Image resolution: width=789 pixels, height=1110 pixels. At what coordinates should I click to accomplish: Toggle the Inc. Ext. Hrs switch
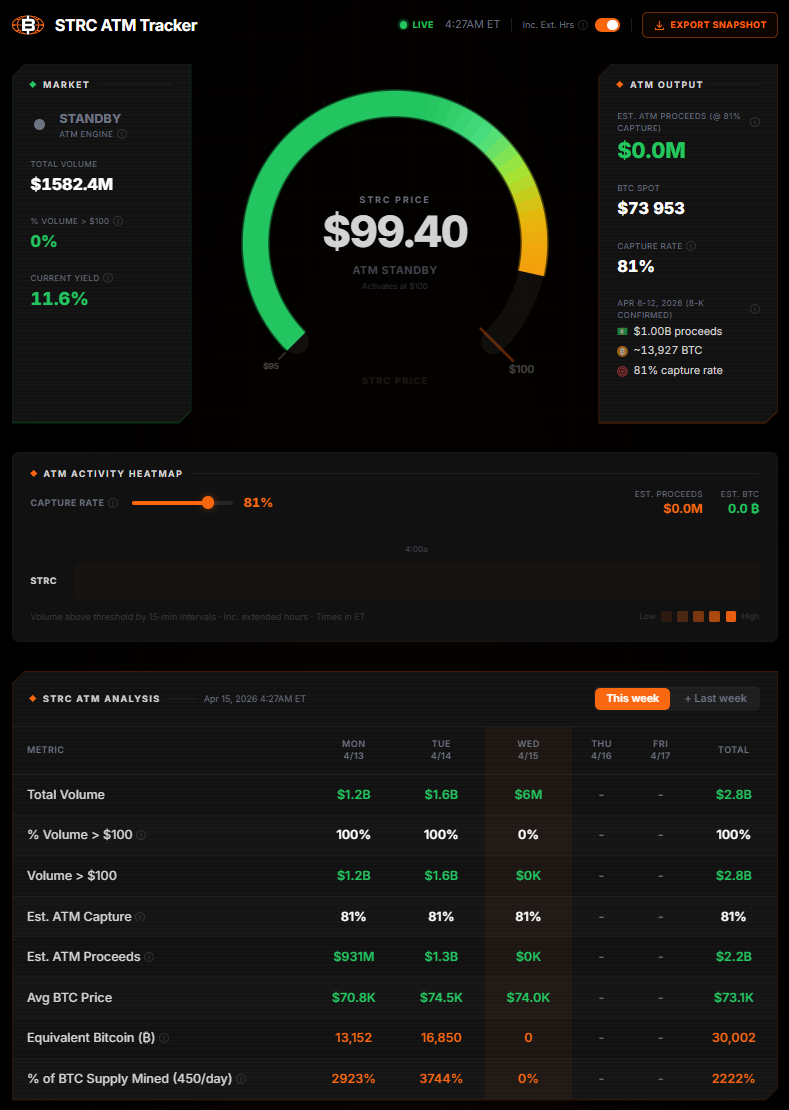(x=607, y=25)
